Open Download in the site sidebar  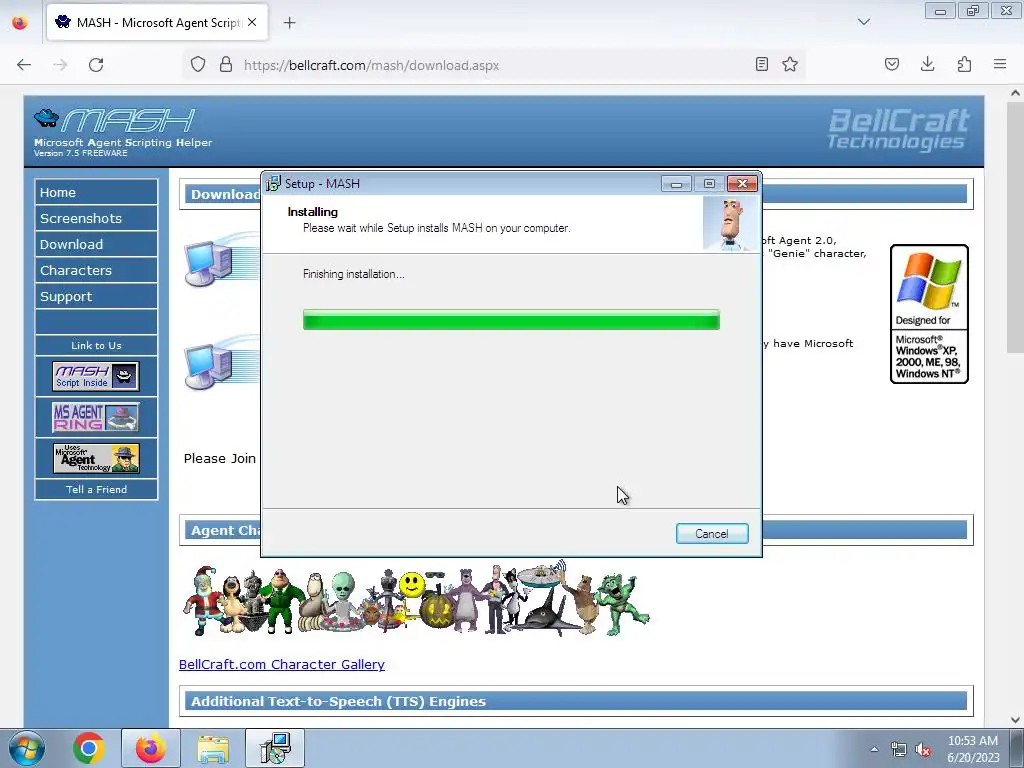[96, 244]
